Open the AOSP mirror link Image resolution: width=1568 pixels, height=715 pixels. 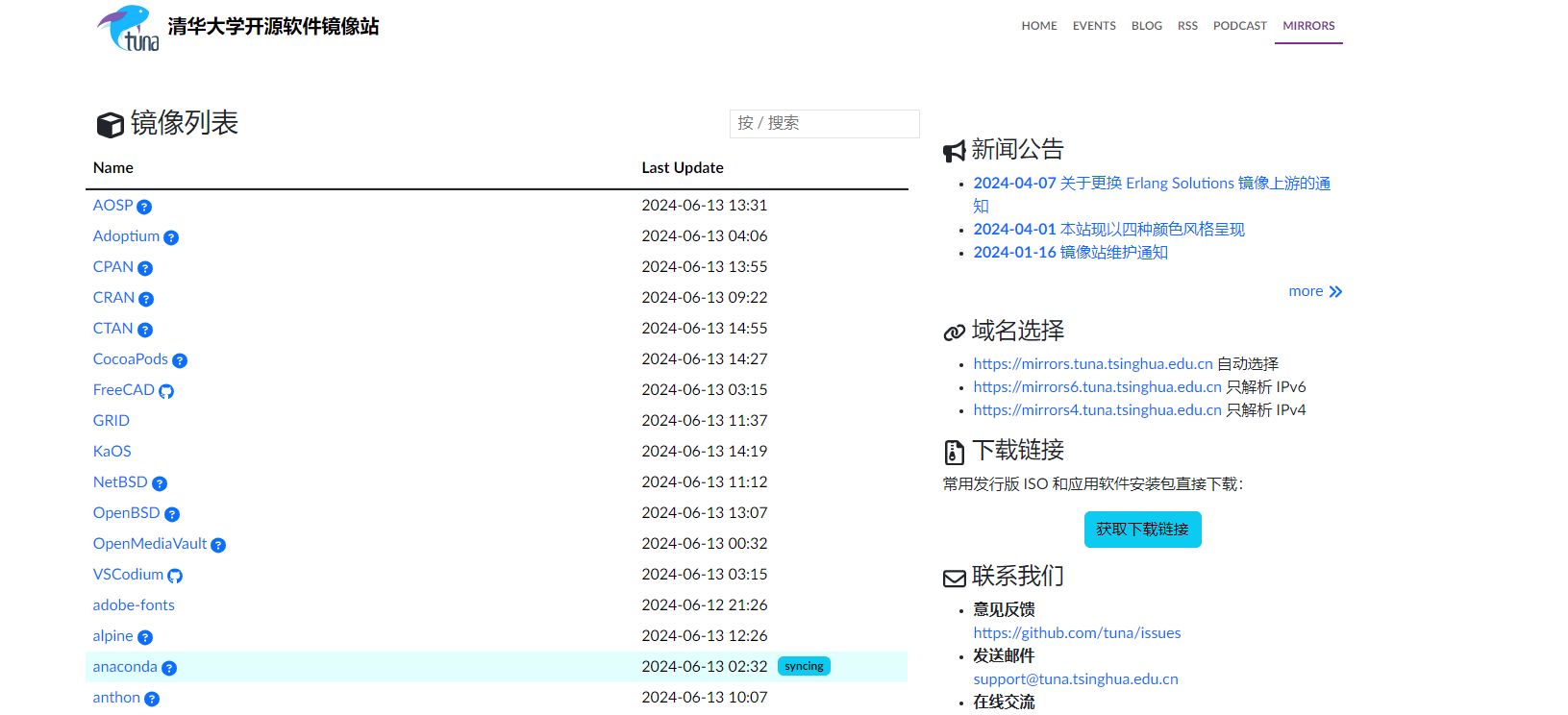[112, 205]
